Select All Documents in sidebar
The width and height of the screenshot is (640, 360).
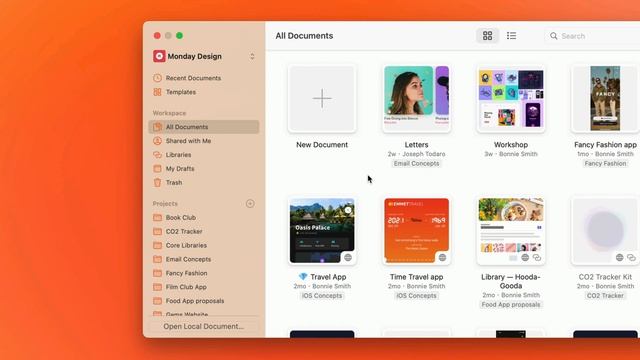tap(204, 127)
